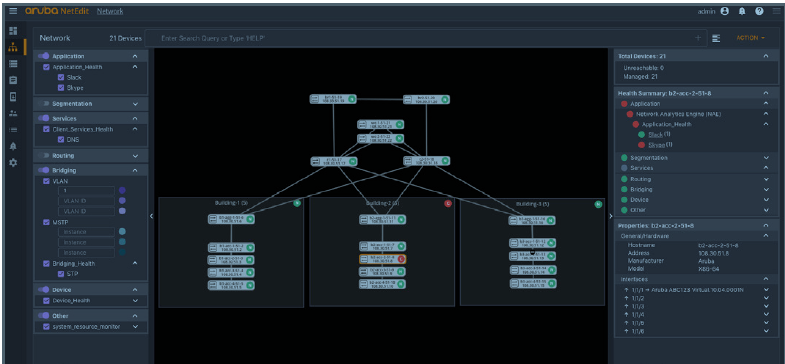Screen dimensions: 785x364
Task: Open the top-right overflow menu icon
Action: [x=776, y=11]
